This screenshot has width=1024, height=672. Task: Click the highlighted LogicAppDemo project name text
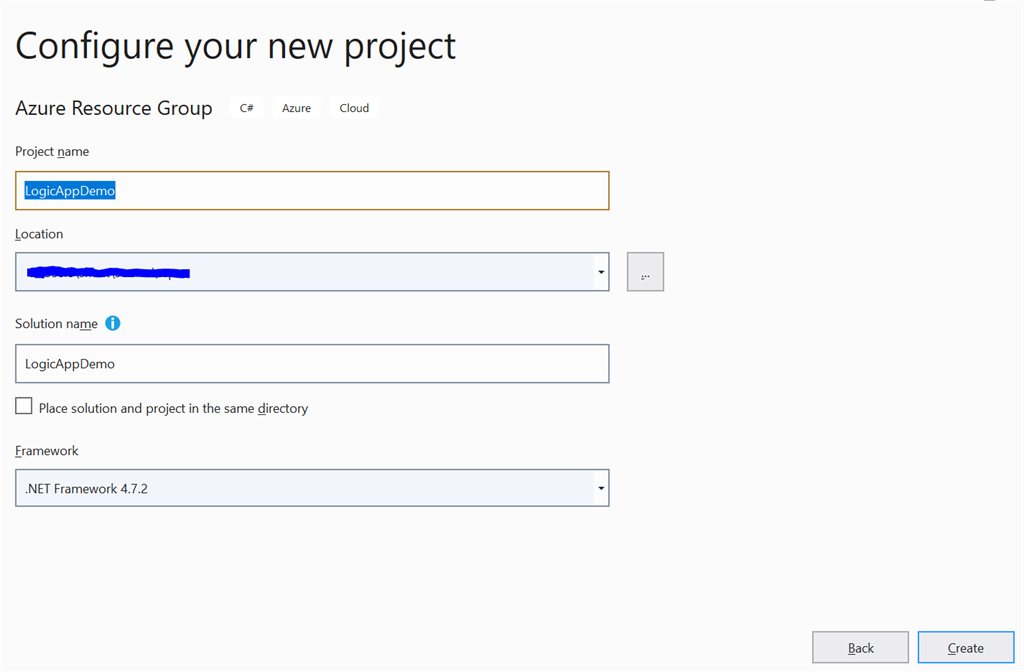pos(70,190)
